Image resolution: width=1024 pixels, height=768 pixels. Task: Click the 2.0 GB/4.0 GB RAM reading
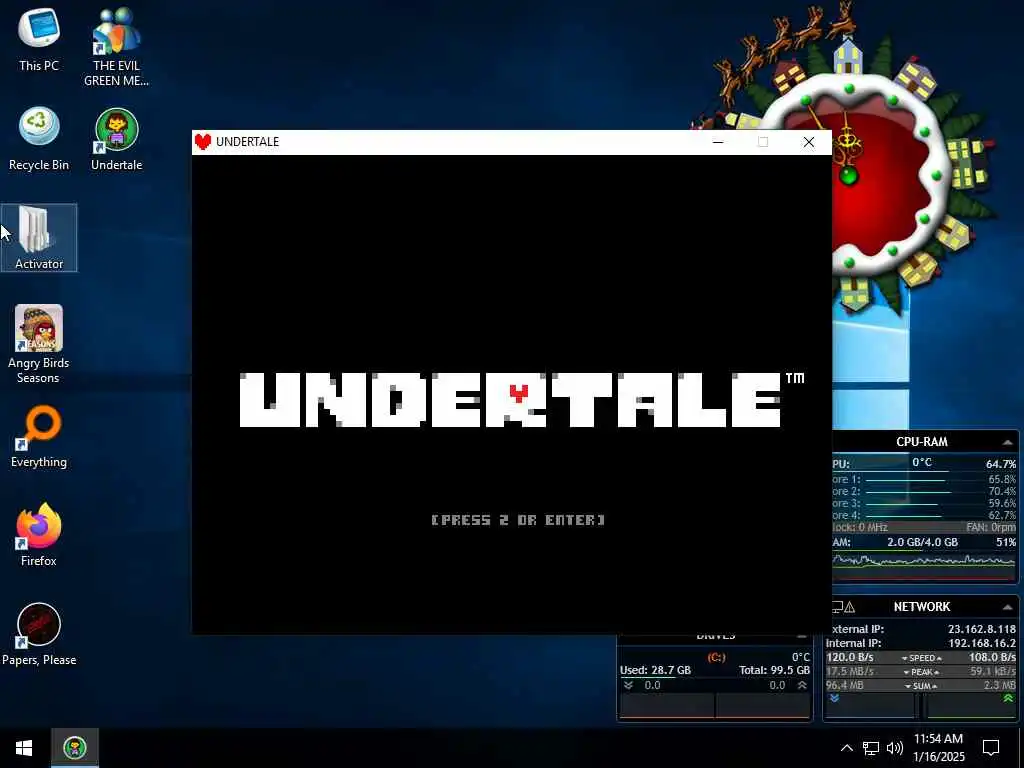pyautogui.click(x=922, y=542)
